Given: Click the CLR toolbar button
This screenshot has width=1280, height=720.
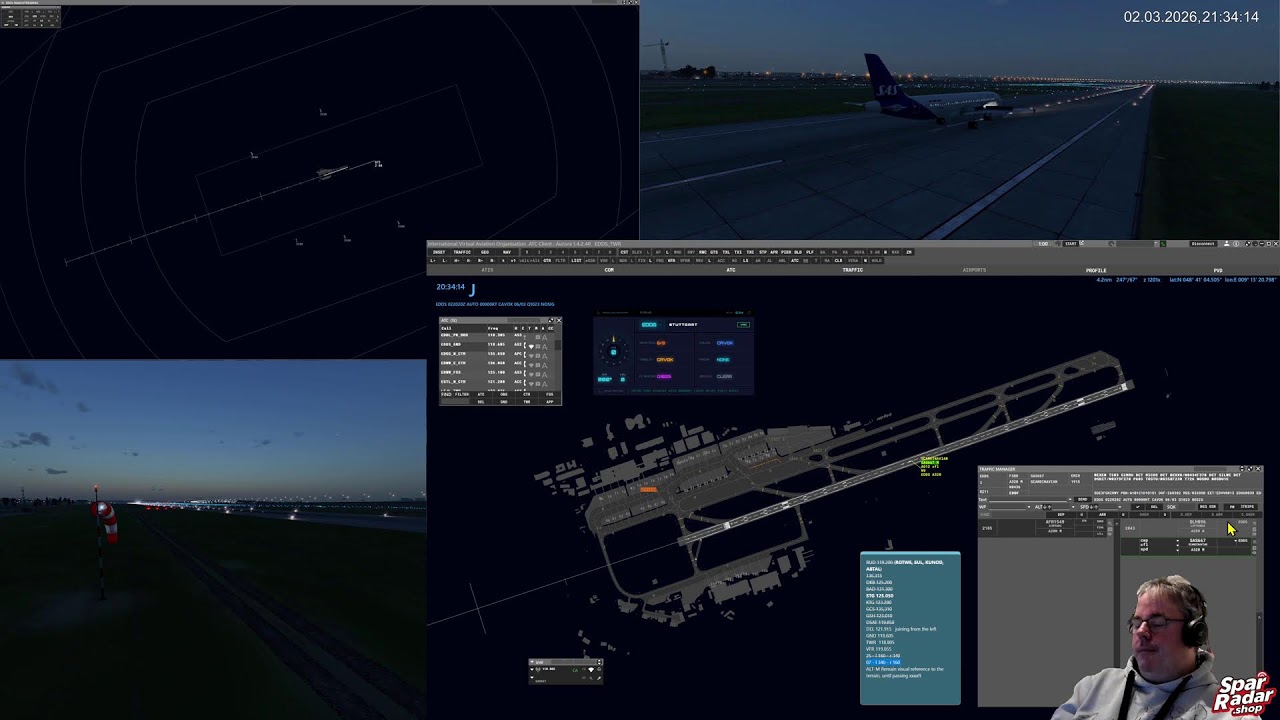Looking at the screenshot, I should click(838, 261).
